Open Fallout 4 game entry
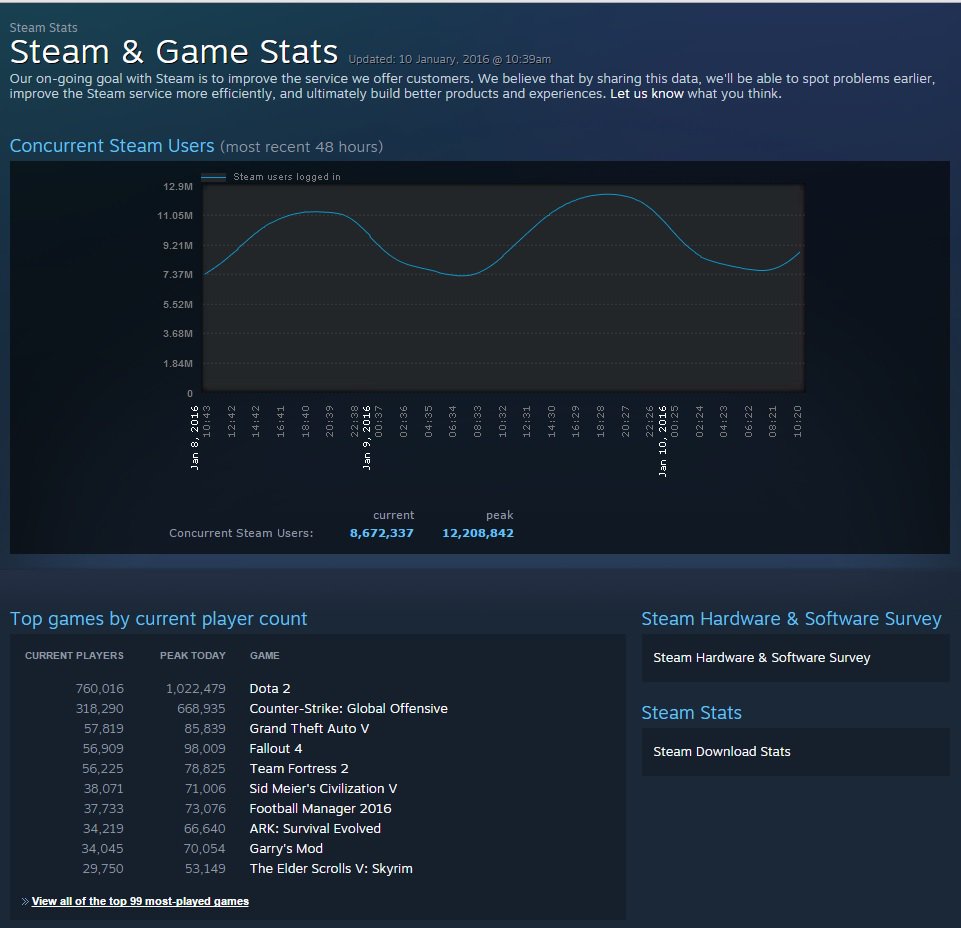The width and height of the screenshot is (961, 928). click(x=275, y=748)
